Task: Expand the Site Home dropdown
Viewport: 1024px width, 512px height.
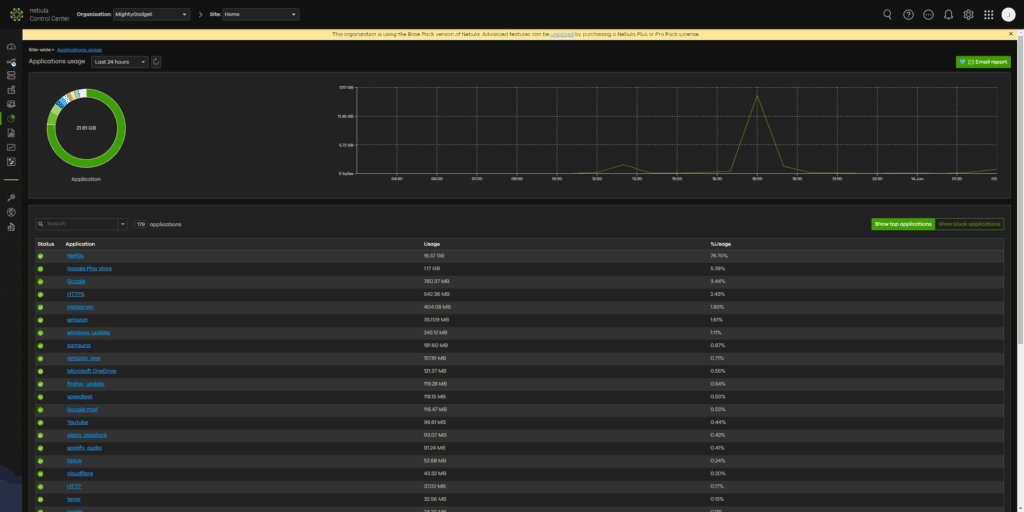Action: point(260,15)
